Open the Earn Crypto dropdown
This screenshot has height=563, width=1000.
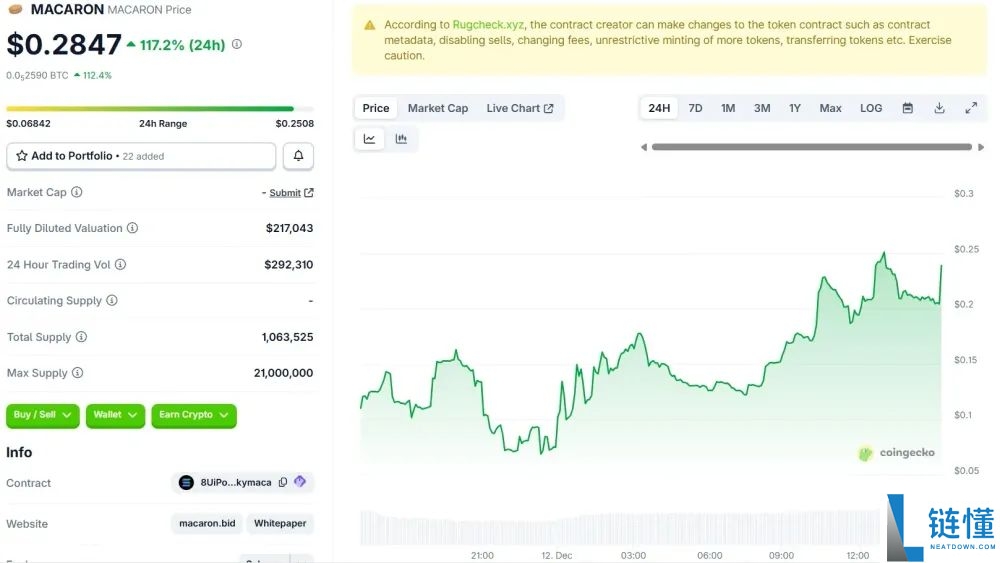(x=194, y=415)
